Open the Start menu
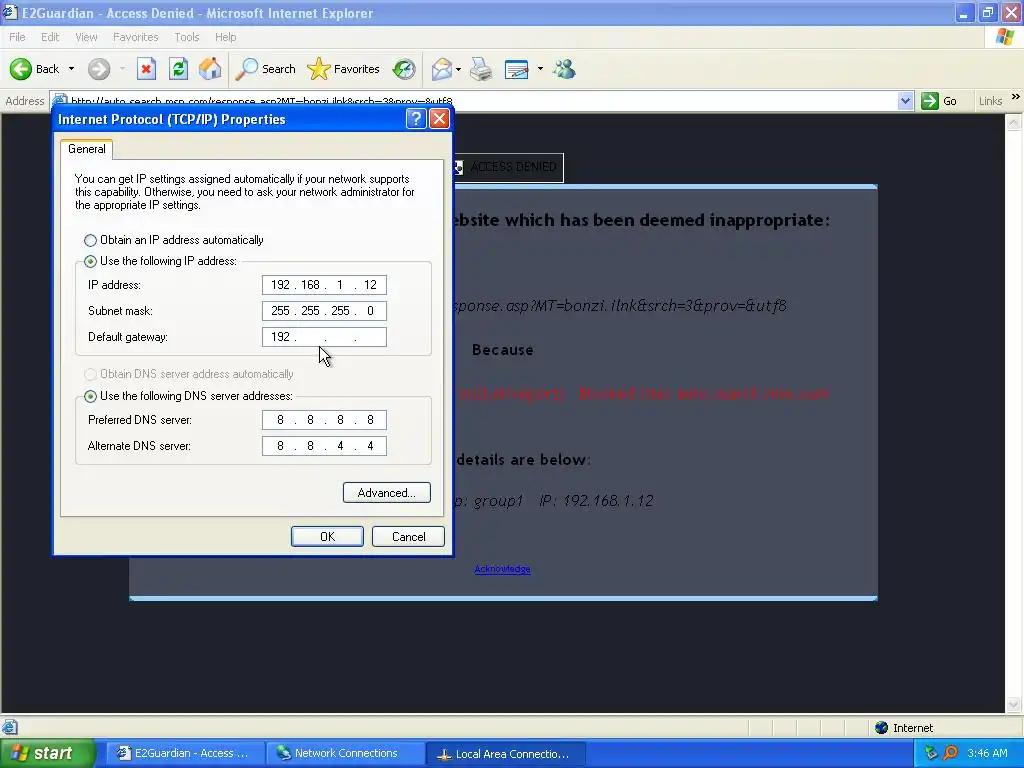Viewport: 1024px width, 768px height. click(47, 753)
